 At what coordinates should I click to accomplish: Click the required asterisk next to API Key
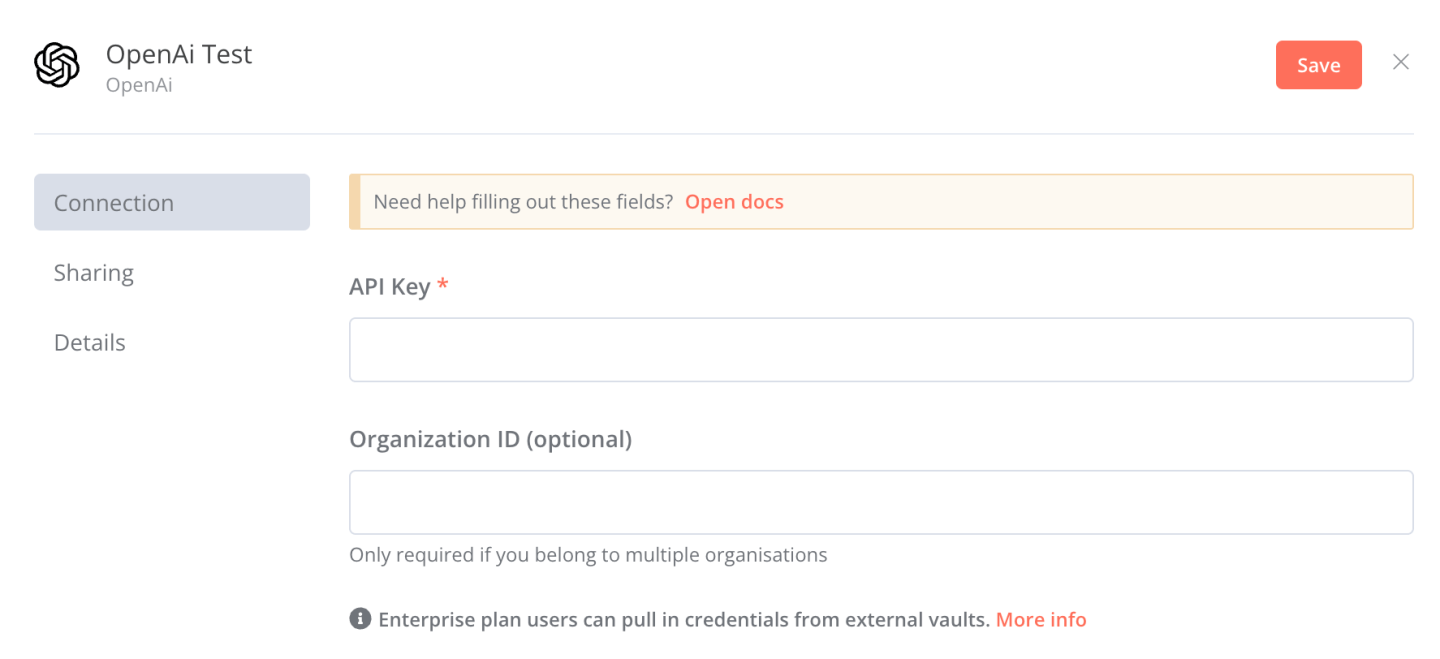click(442, 286)
